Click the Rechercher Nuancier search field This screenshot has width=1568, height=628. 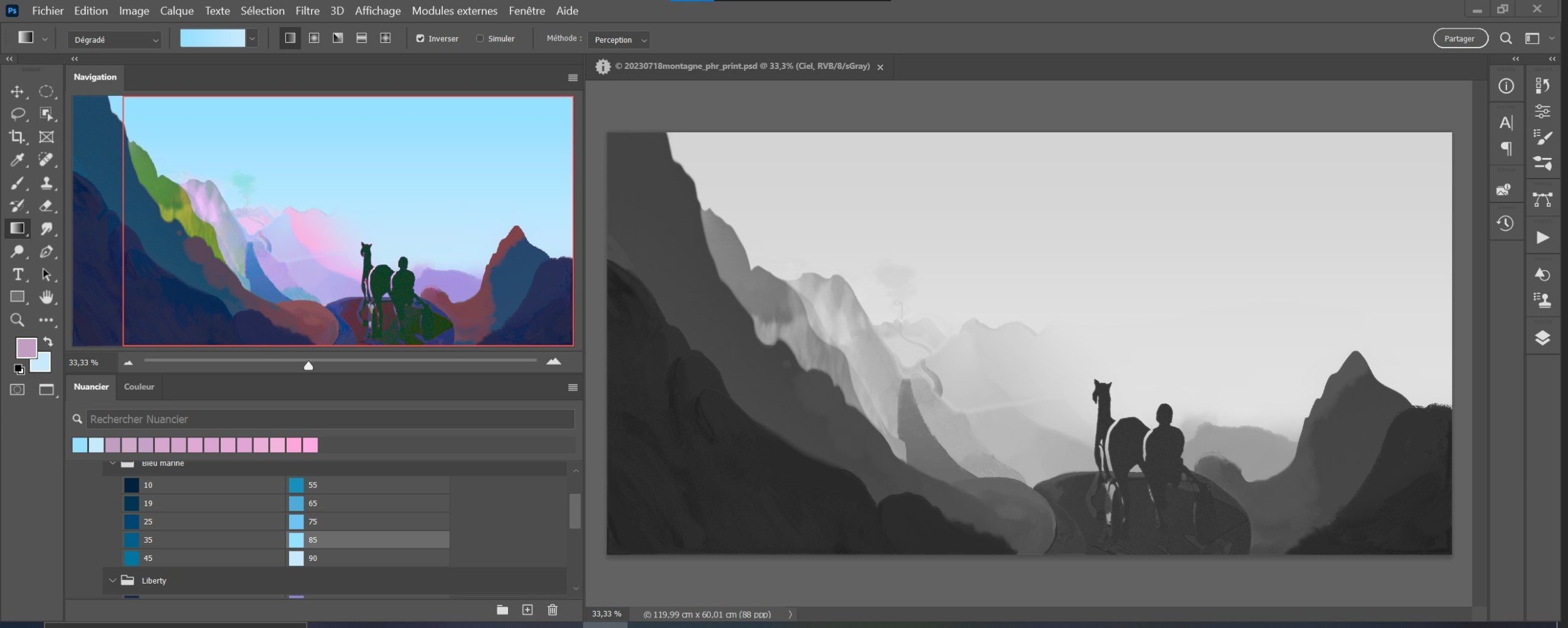pyautogui.click(x=330, y=419)
